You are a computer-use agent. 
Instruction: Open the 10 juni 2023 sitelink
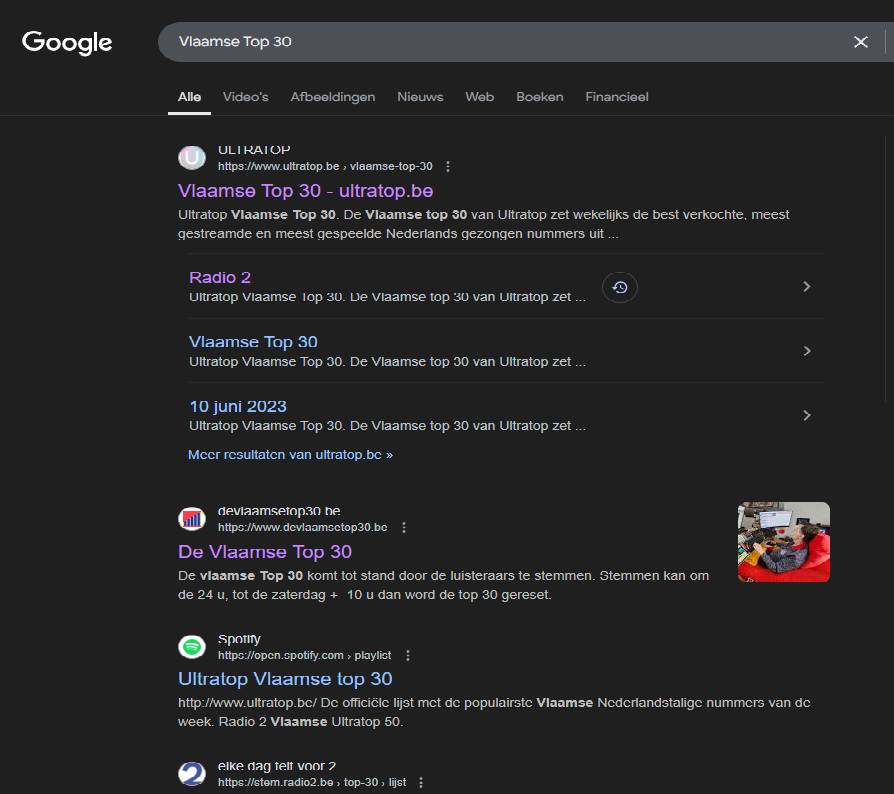coord(238,406)
